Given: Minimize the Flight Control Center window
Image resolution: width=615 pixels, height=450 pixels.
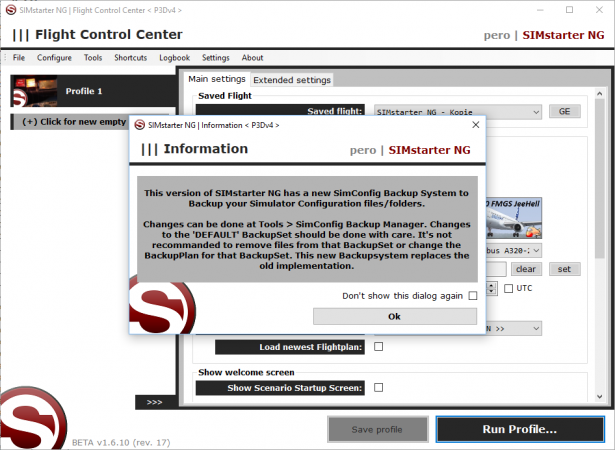Looking at the screenshot, I should pyautogui.click(x=540, y=10).
